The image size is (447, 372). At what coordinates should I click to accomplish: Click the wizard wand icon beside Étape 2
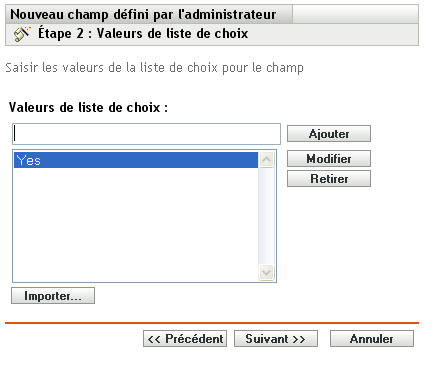[22, 34]
